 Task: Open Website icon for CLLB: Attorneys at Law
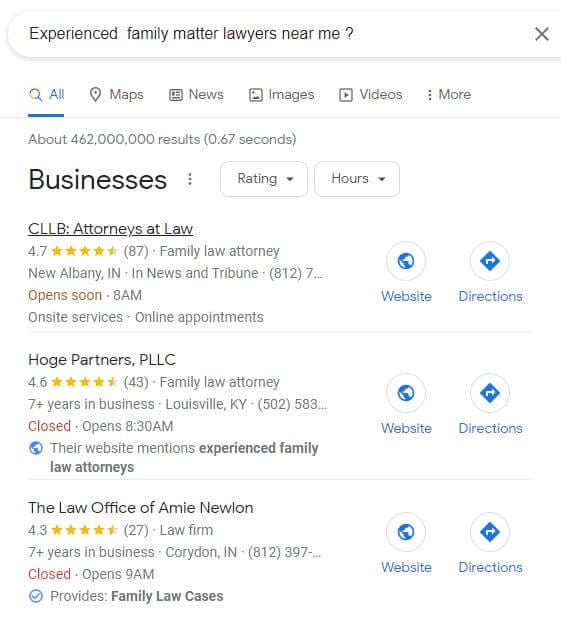point(406,261)
